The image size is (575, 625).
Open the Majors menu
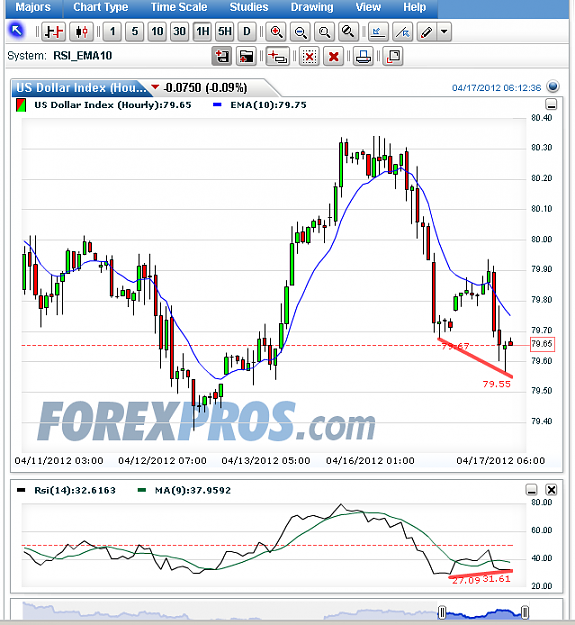(x=33, y=7)
